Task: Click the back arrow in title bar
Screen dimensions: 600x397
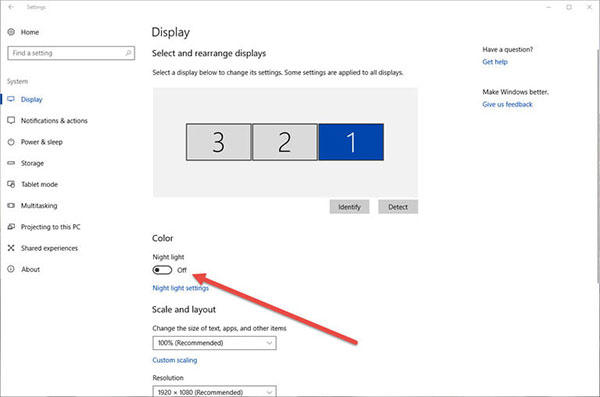Action: pyautogui.click(x=11, y=7)
